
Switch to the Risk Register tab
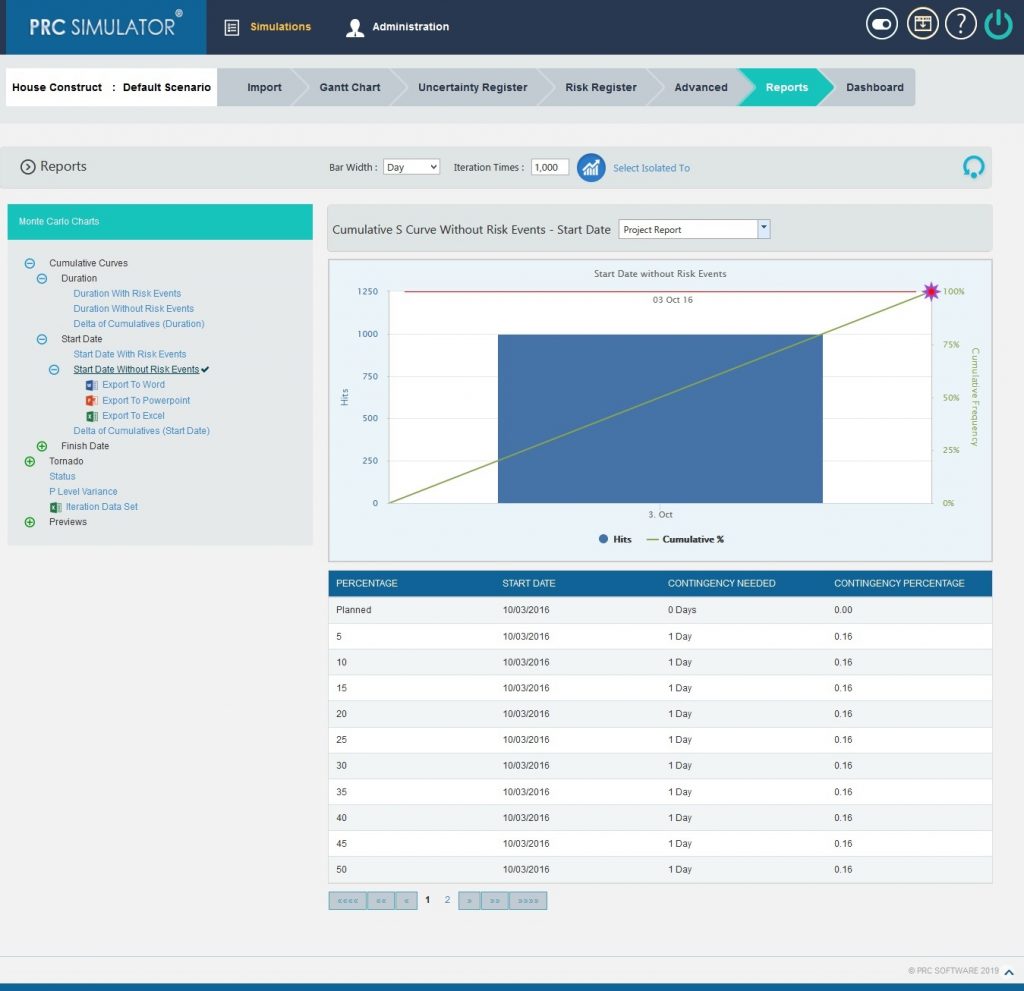(x=600, y=87)
